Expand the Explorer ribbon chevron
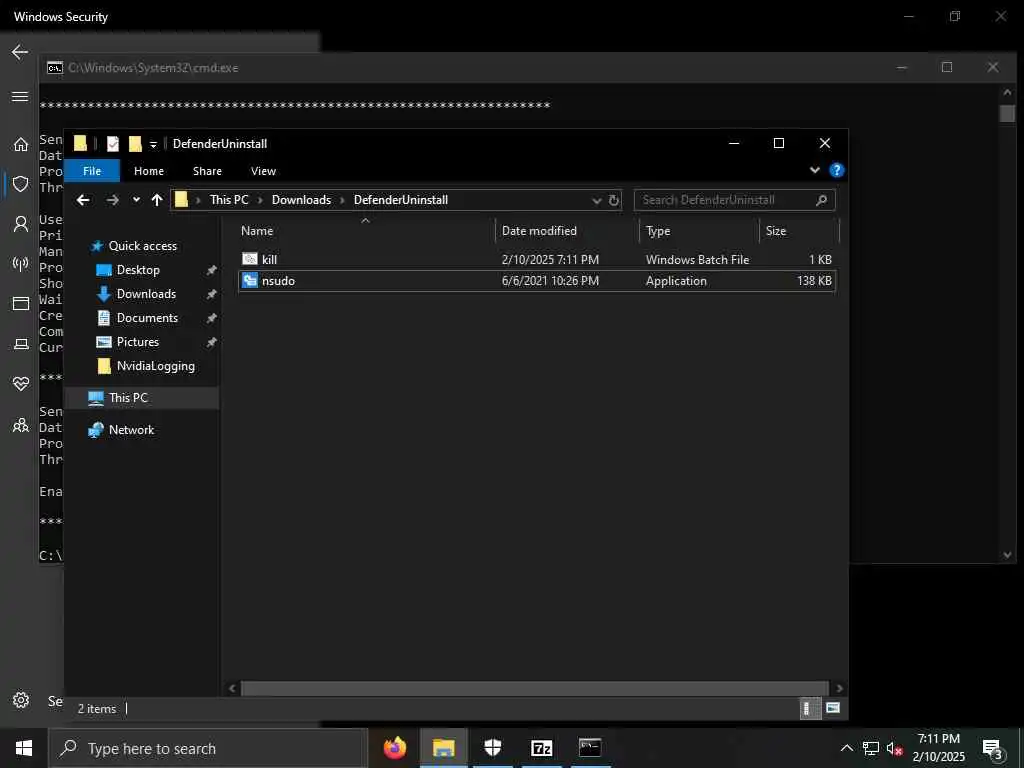1024x768 pixels. coord(814,170)
